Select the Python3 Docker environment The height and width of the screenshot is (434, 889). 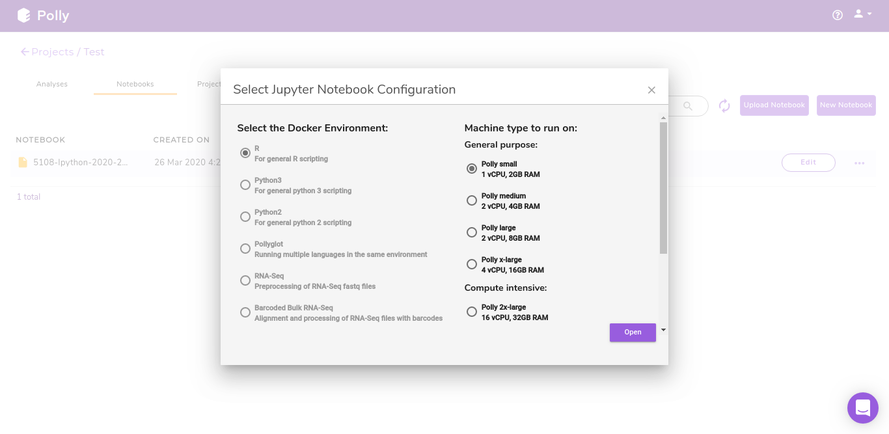tap(245, 184)
